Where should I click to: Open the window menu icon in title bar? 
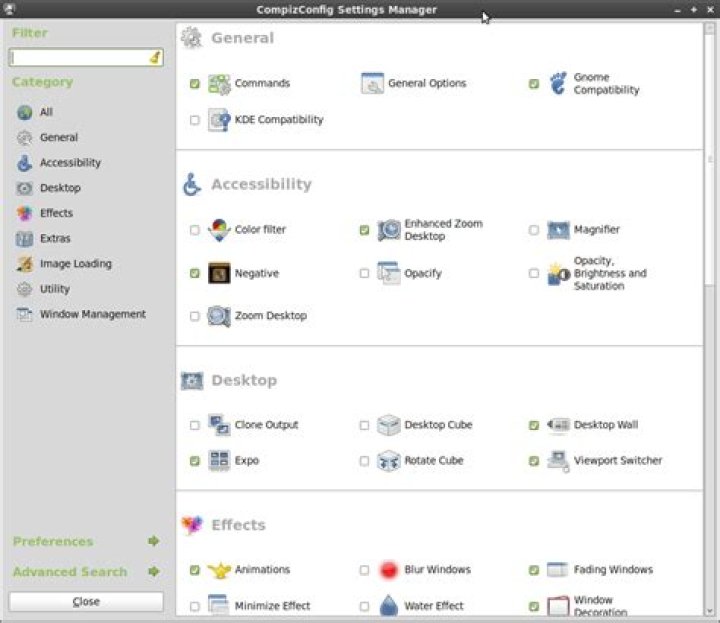[9, 9]
